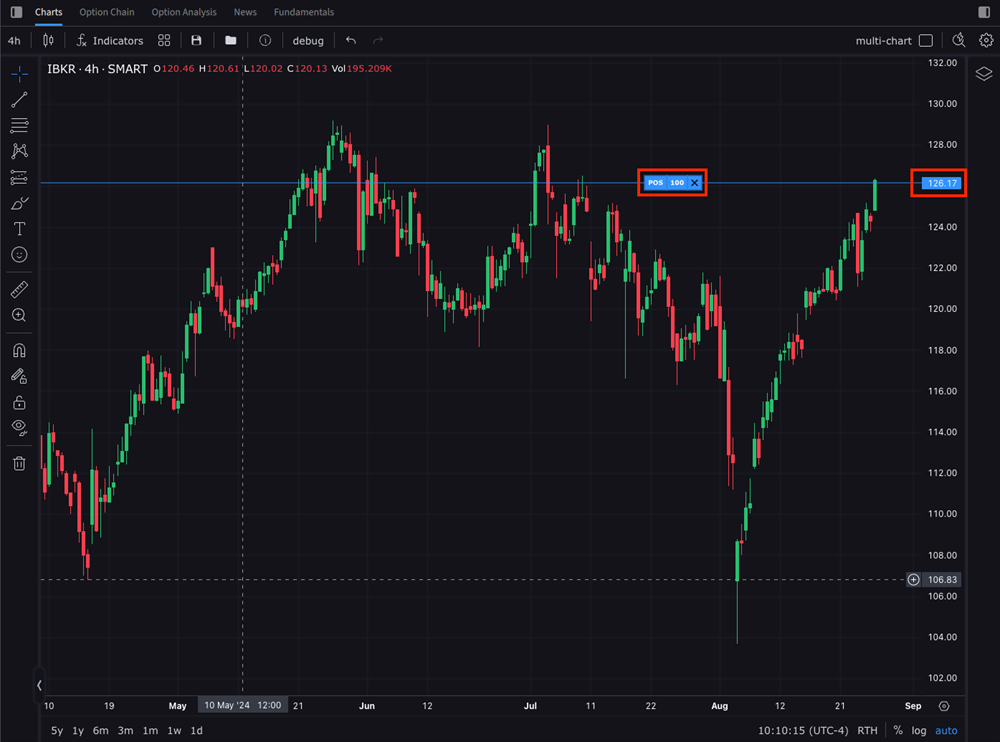
Task: Open the 4h interval dropdown
Action: 14,40
